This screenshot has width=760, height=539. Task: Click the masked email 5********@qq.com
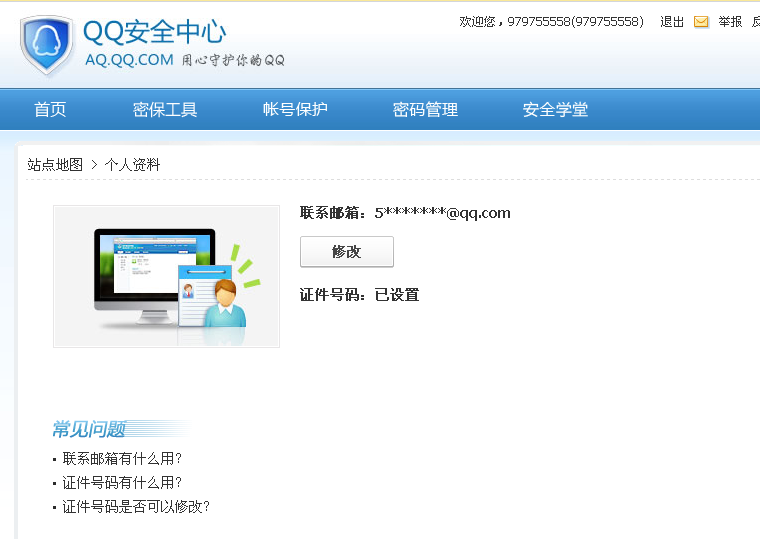(443, 213)
